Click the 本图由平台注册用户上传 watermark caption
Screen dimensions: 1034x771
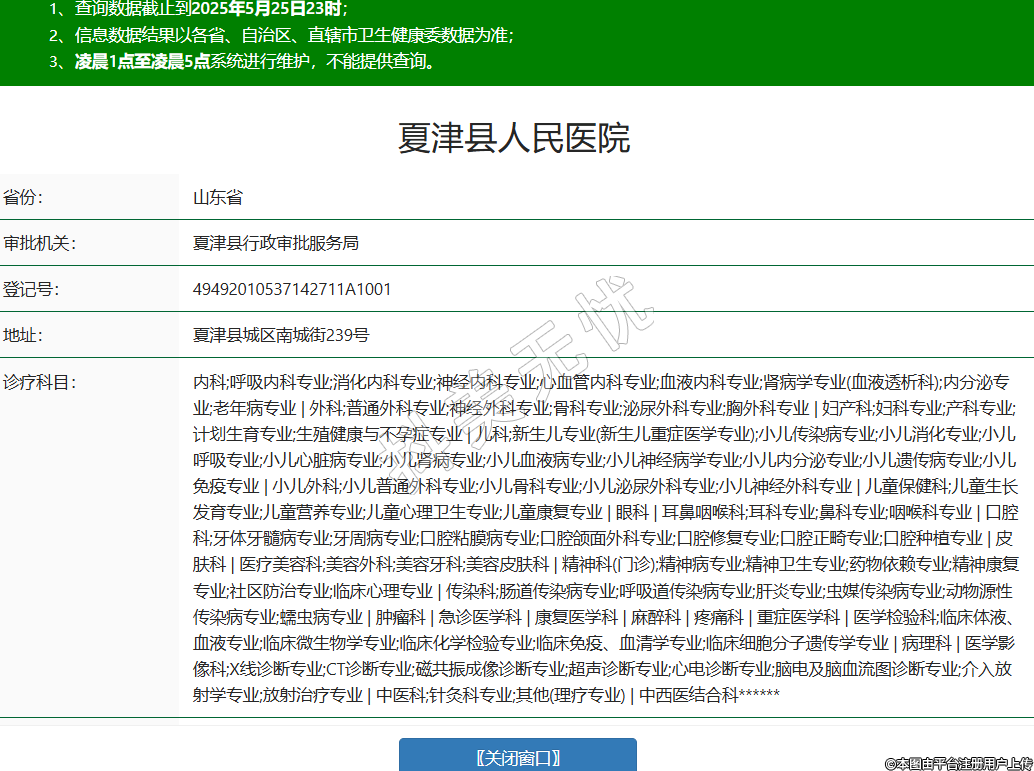pyautogui.click(x=957, y=763)
